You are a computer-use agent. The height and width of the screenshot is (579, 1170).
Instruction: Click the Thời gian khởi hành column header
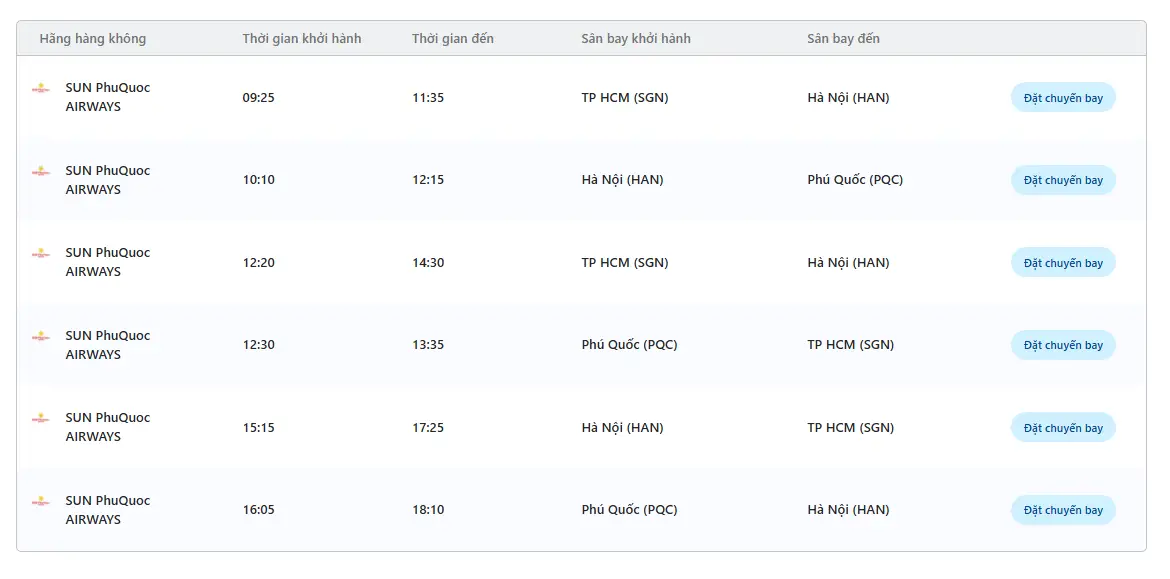tap(302, 39)
